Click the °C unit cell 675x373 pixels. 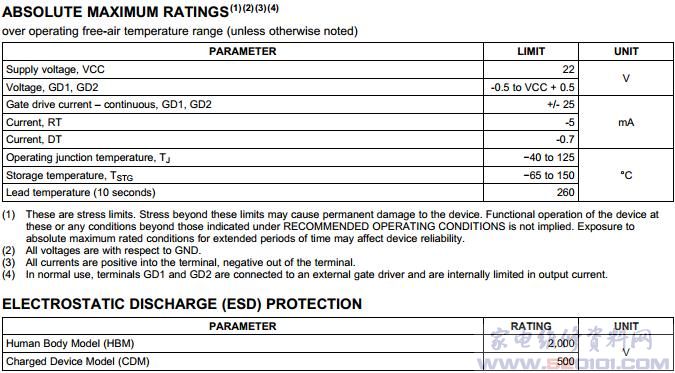(x=626, y=175)
